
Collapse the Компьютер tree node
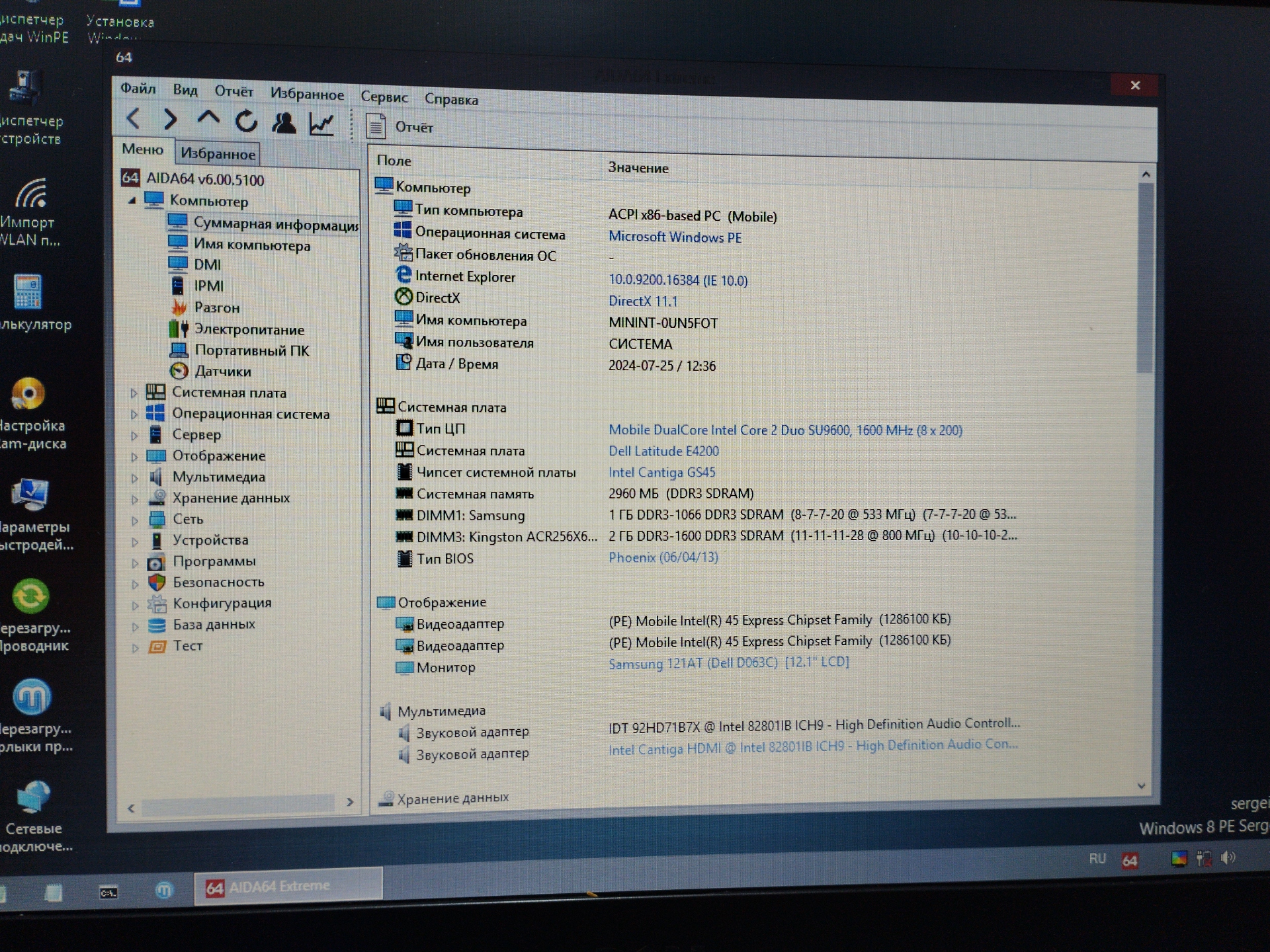[132, 200]
